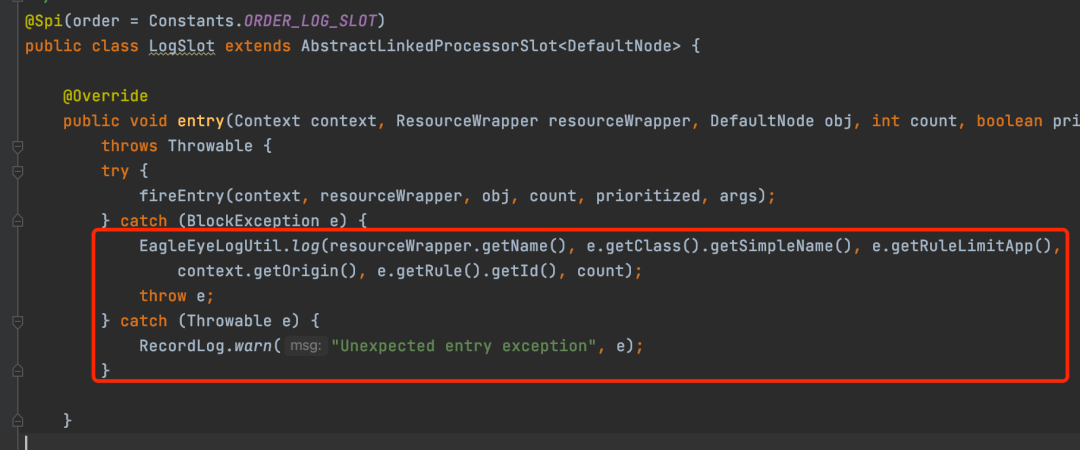Click the 'boolean' keyword in the signature
1080x450 pixels.
(x=1010, y=121)
